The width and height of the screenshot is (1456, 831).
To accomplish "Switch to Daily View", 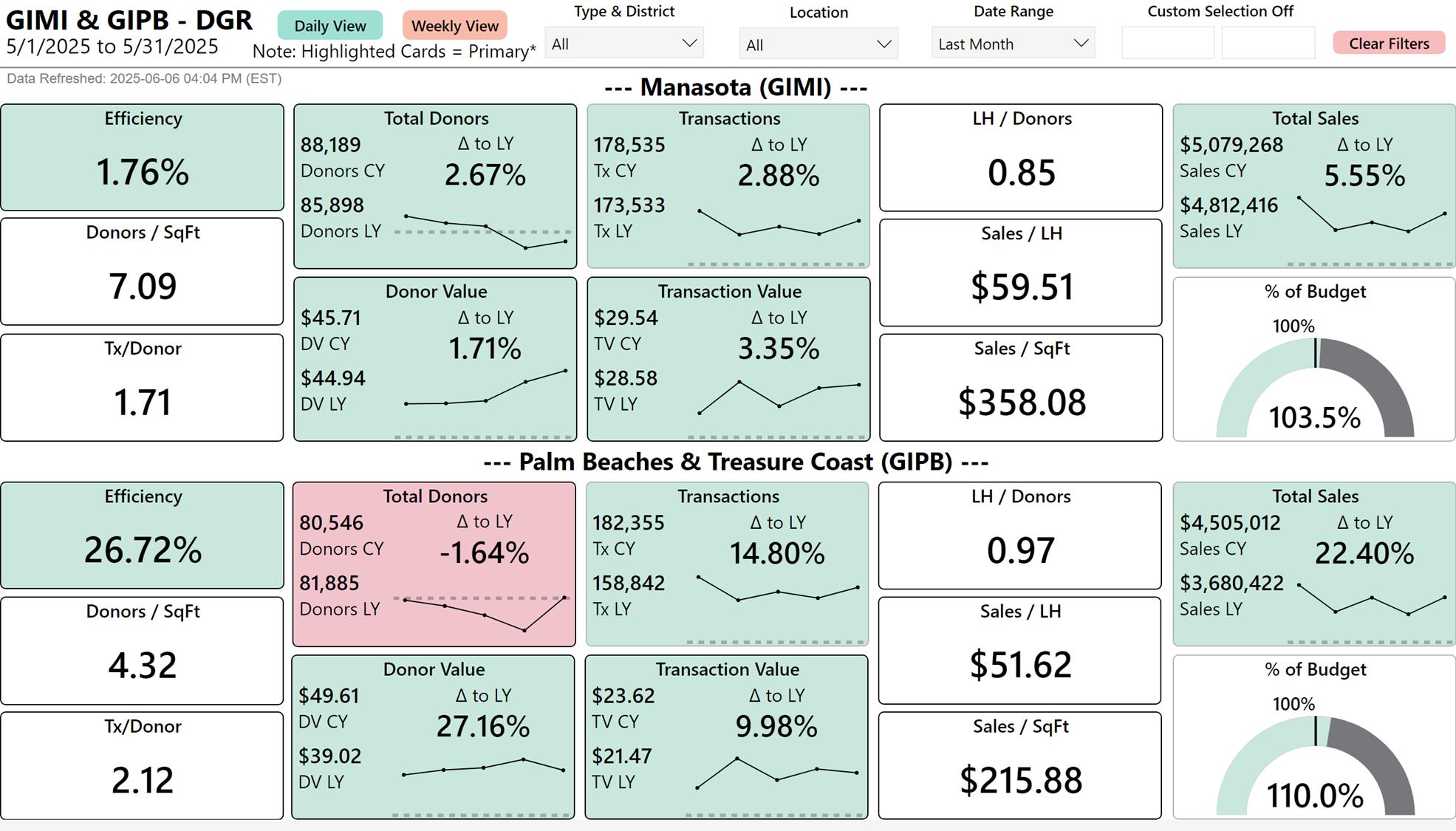I will point(329,26).
